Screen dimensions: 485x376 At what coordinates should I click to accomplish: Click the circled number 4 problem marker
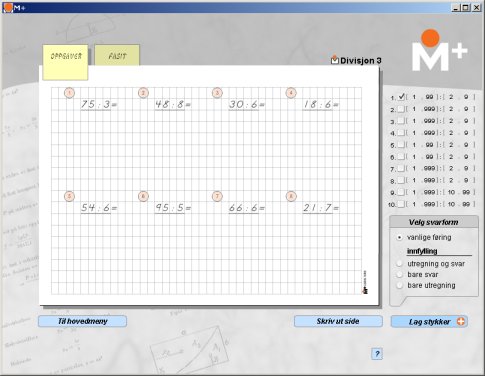coord(291,93)
